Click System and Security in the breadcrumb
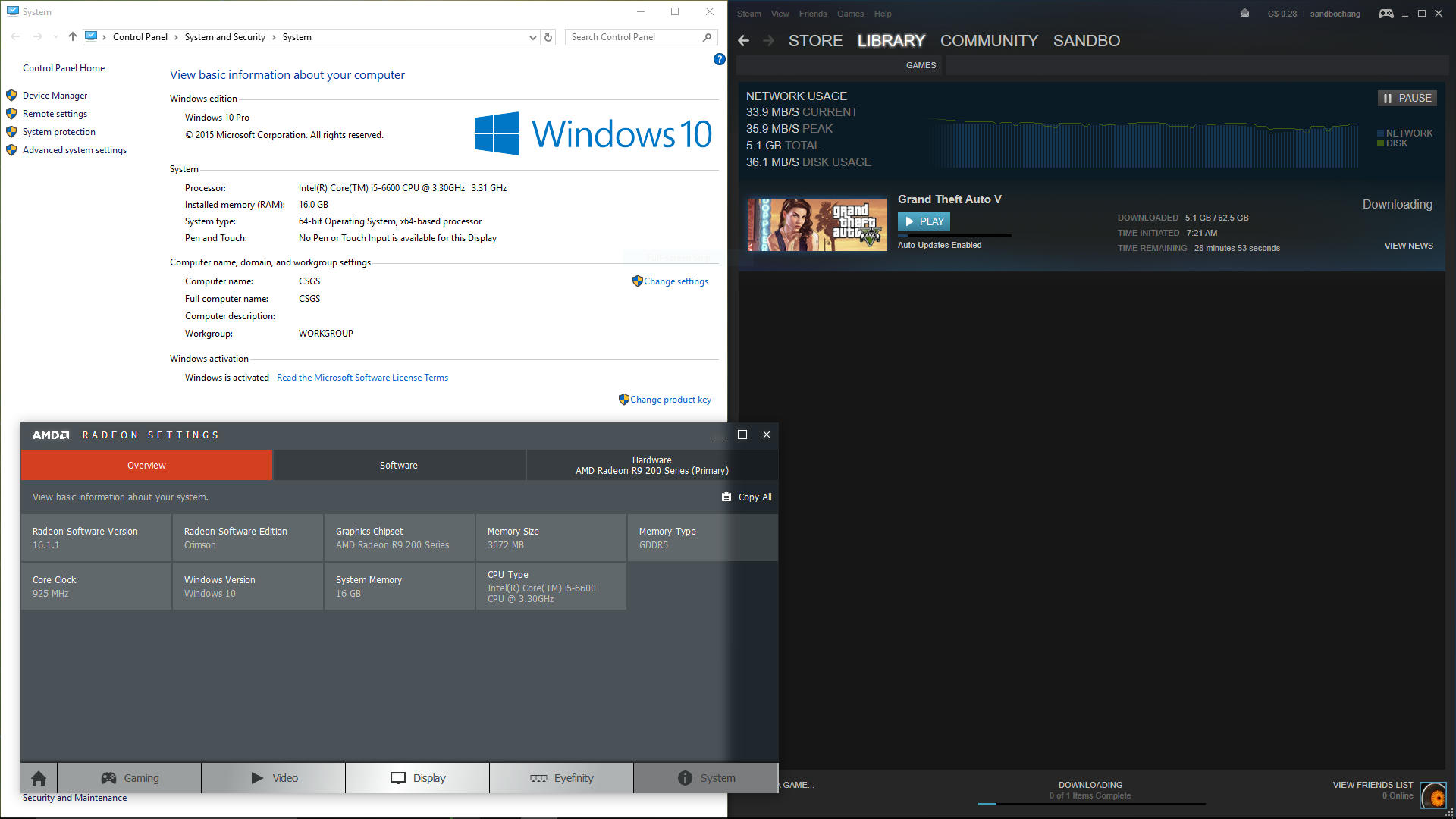The image size is (1456, 819). pos(224,37)
